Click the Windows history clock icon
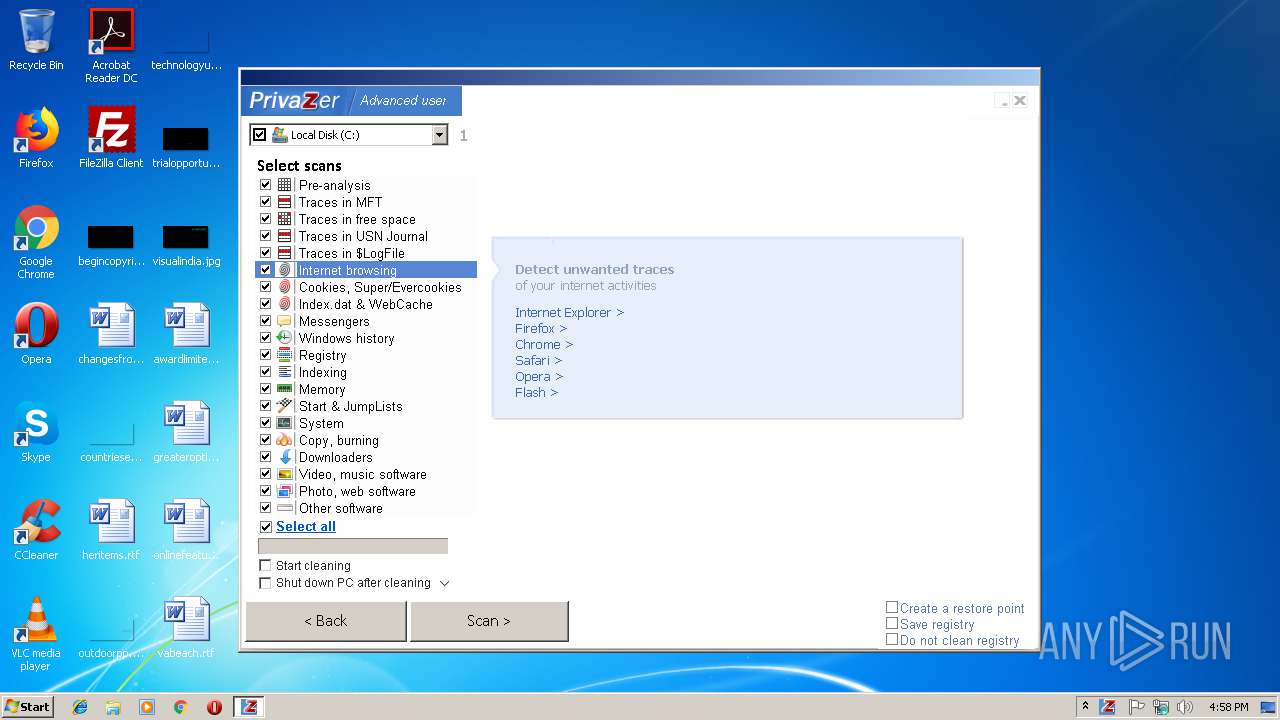This screenshot has width=1280, height=720. 285,338
